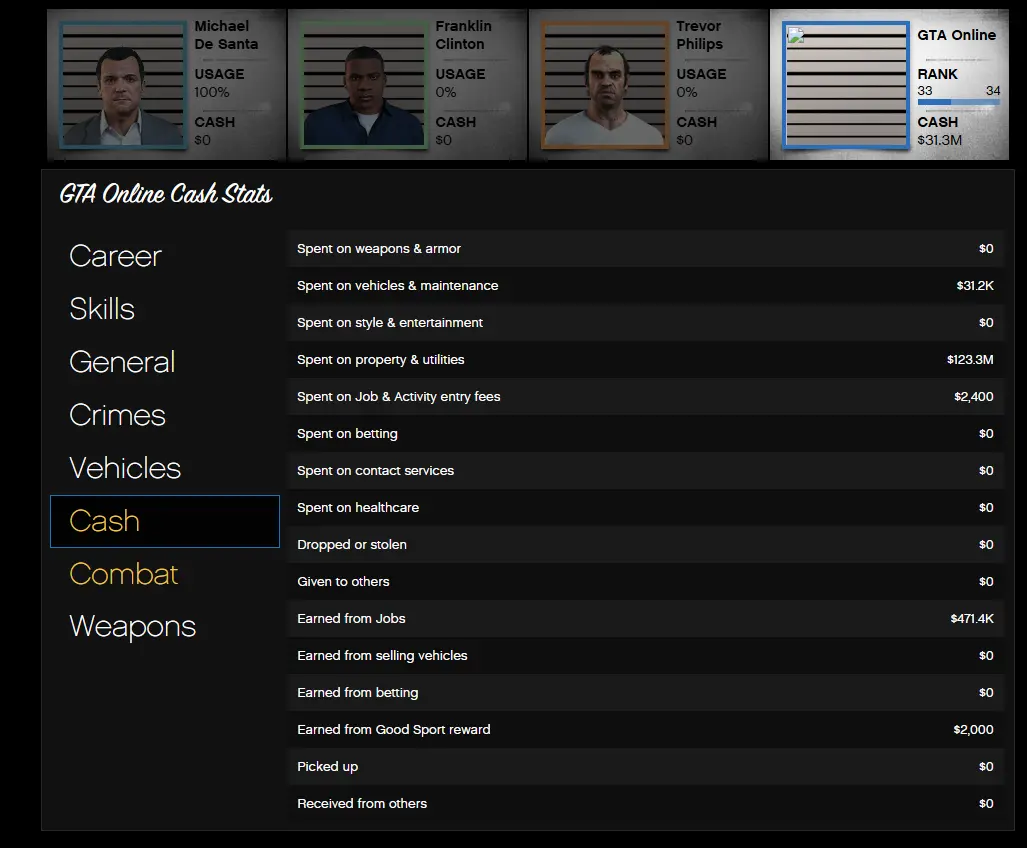Click the 'GTA Online Cash Stats' heading
1027x848 pixels.
pyautogui.click(x=166, y=194)
